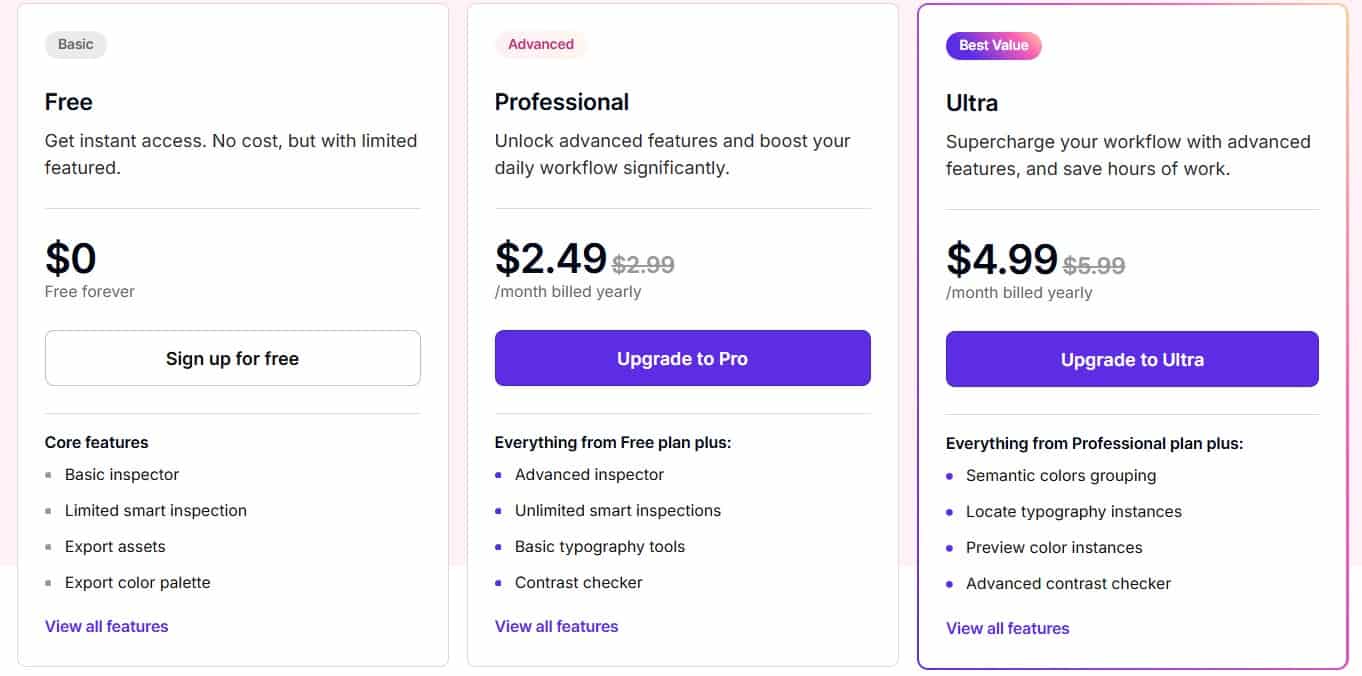Click the Sign up for free button
The height and width of the screenshot is (676, 1362).
click(x=232, y=358)
